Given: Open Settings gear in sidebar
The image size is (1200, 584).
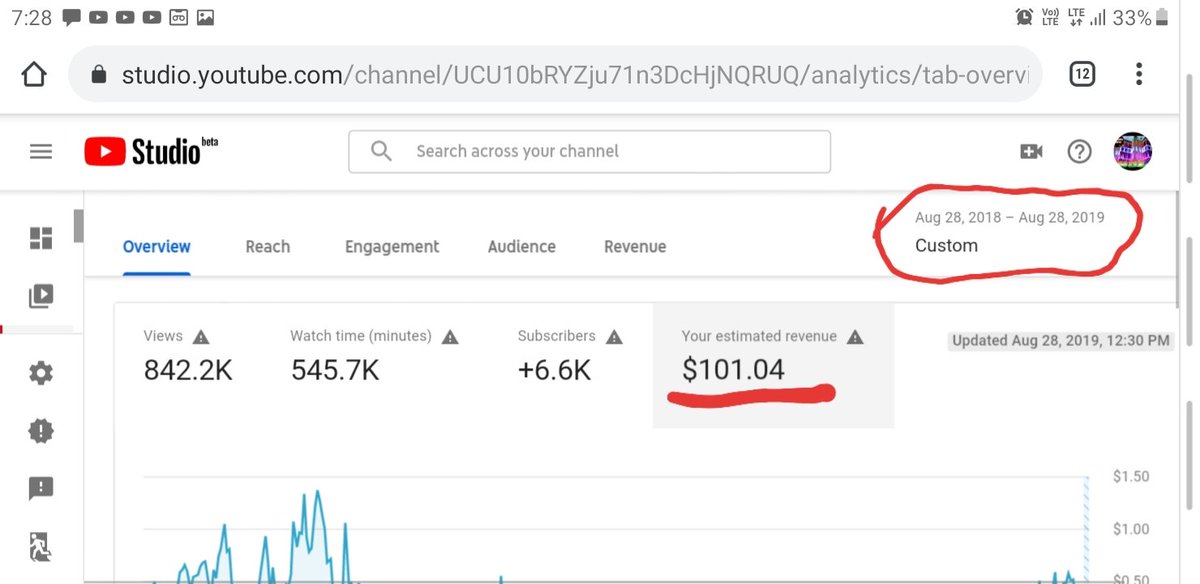Looking at the screenshot, I should tap(41, 374).
